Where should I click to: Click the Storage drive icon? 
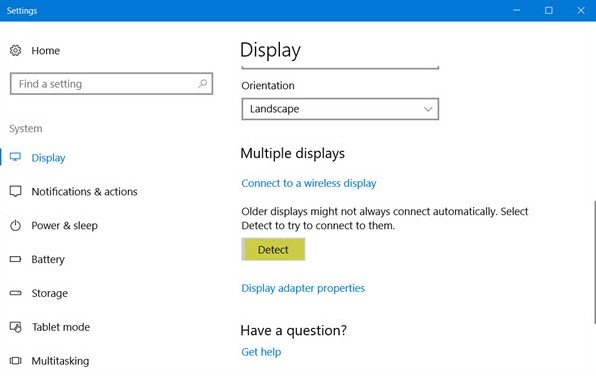click(x=16, y=293)
